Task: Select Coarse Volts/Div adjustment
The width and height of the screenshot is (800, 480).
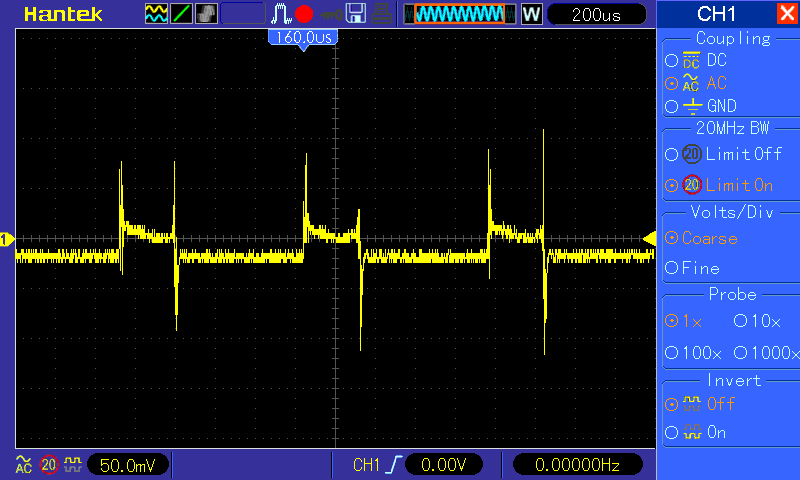Action: [x=701, y=238]
